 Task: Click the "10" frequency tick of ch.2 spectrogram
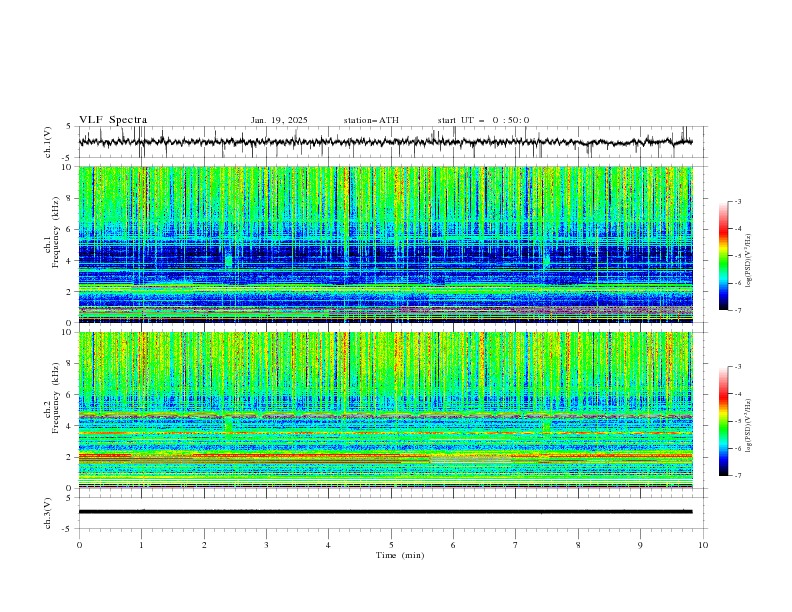(x=68, y=332)
